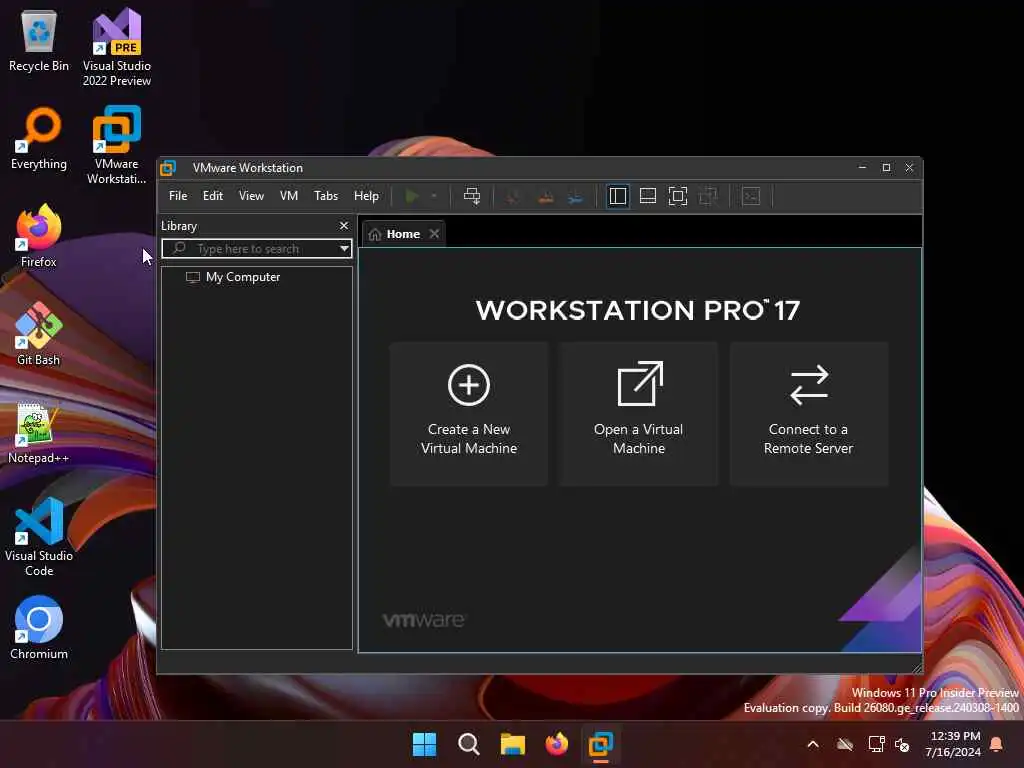Open the clock showing 12:39 PM

[x=953, y=744]
